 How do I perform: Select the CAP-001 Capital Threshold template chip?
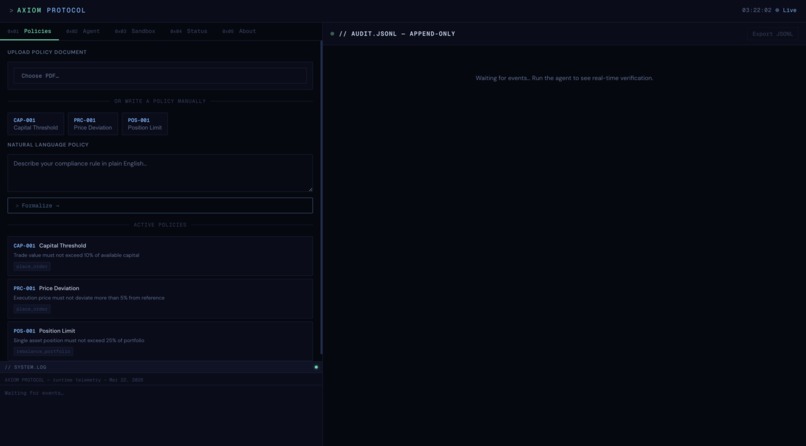[x=35, y=124]
